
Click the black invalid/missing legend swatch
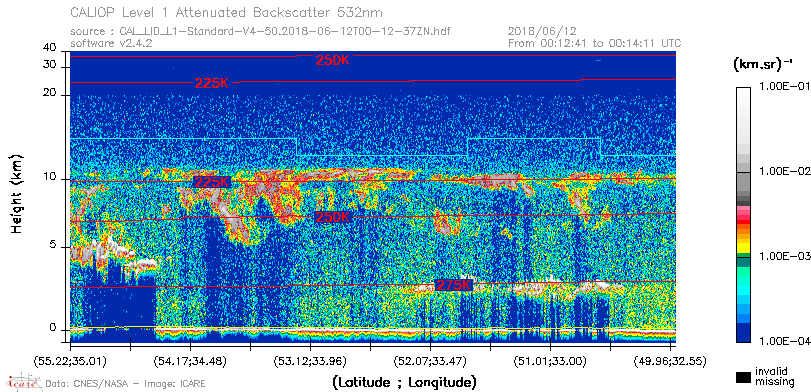(x=744, y=378)
